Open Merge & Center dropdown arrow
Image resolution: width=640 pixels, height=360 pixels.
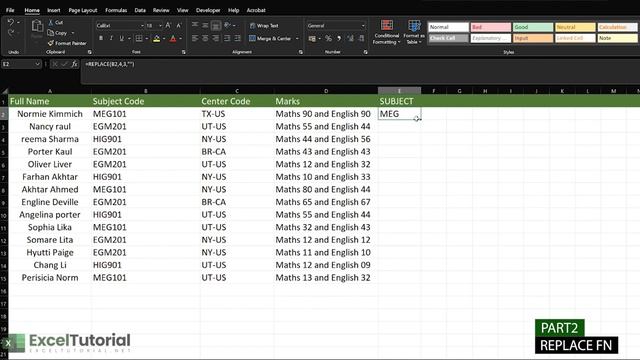pyautogui.click(x=297, y=39)
